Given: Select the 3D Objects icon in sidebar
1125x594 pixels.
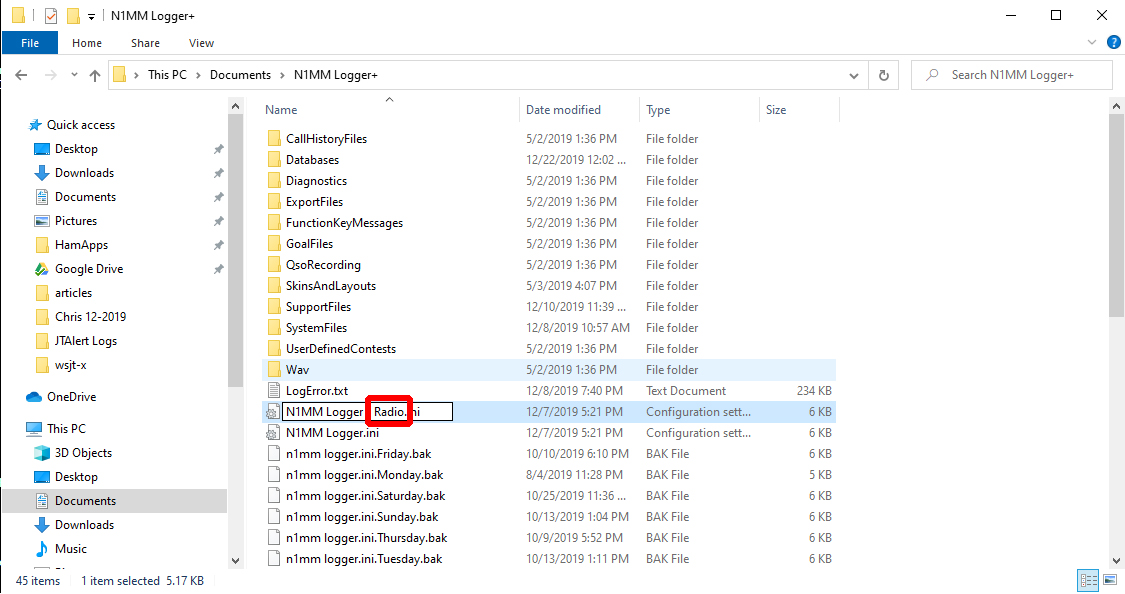Looking at the screenshot, I should pos(42,453).
